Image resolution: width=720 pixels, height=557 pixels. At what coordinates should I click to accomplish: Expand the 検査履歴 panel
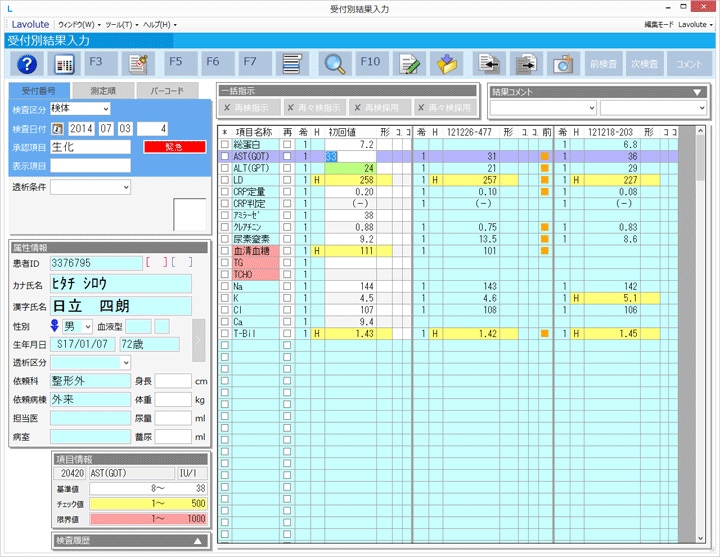pyautogui.click(x=197, y=541)
